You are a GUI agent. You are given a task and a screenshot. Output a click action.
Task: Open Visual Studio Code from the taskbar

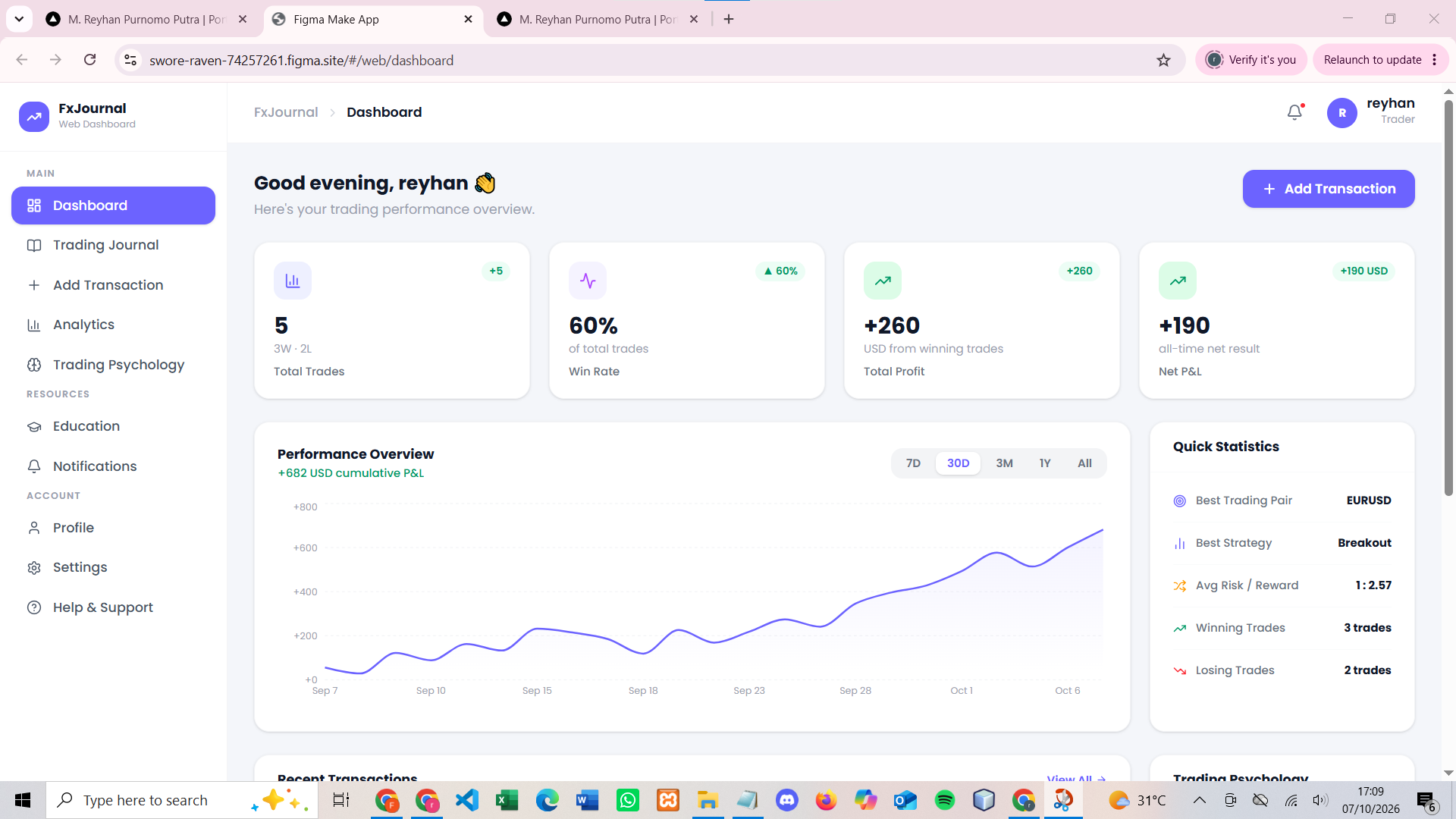point(467,800)
